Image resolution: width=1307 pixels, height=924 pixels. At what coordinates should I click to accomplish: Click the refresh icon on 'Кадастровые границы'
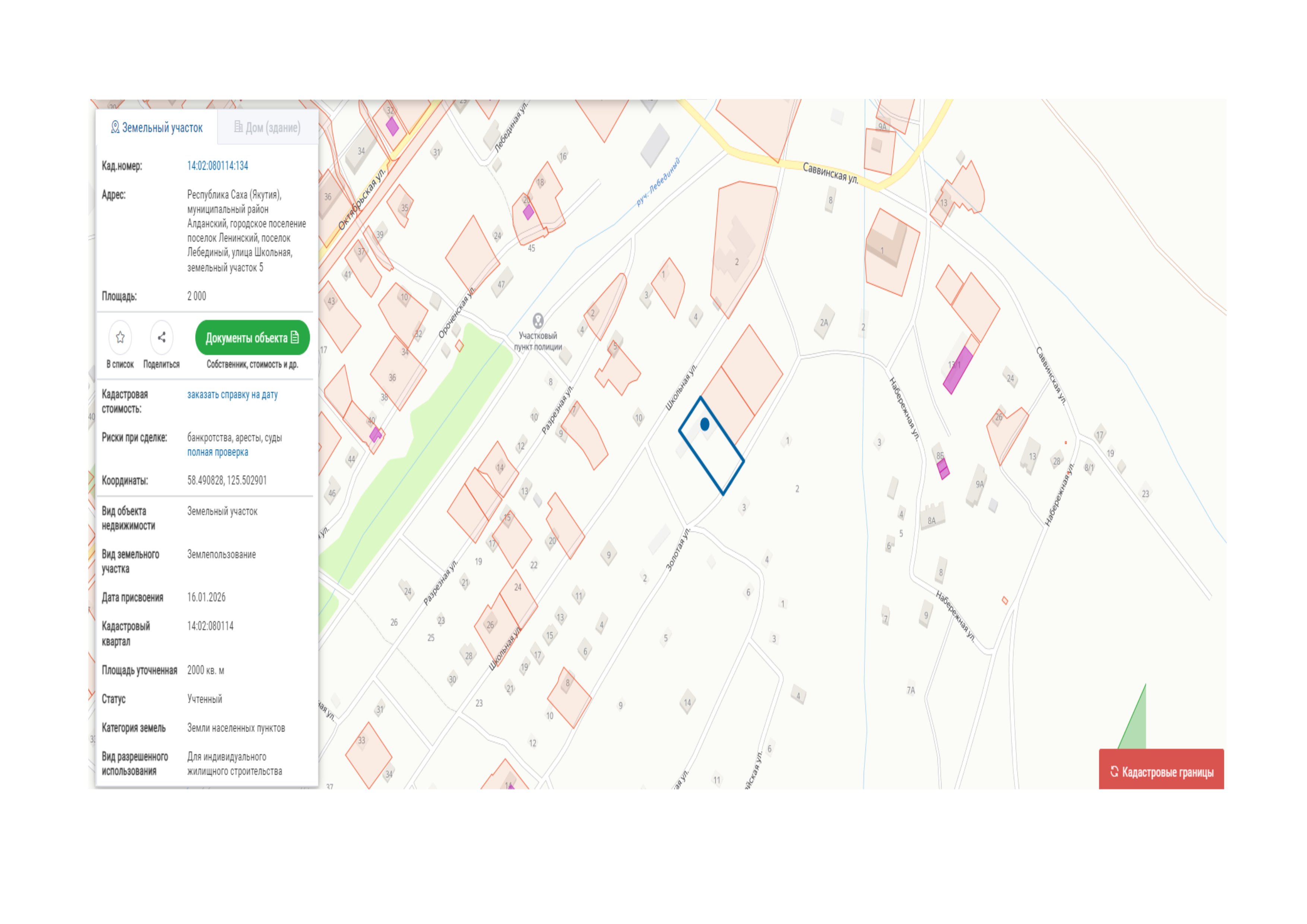[1115, 771]
